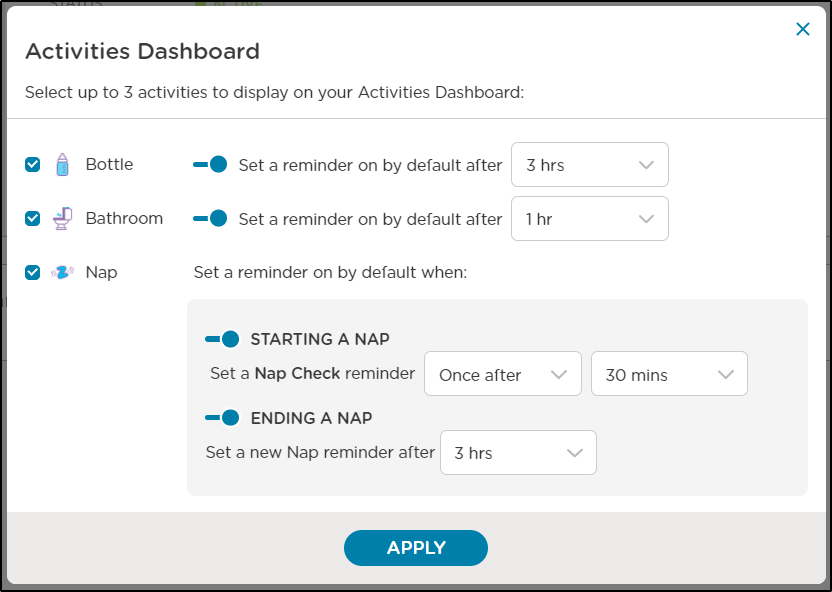
Task: Uncheck the Bottle activity checkbox
Action: point(32,164)
